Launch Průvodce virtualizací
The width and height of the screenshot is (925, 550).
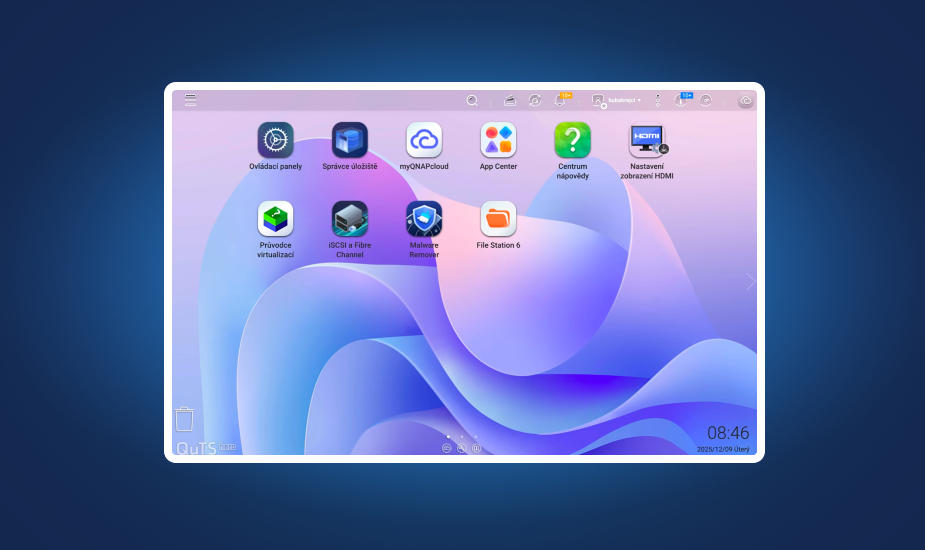tap(275, 219)
